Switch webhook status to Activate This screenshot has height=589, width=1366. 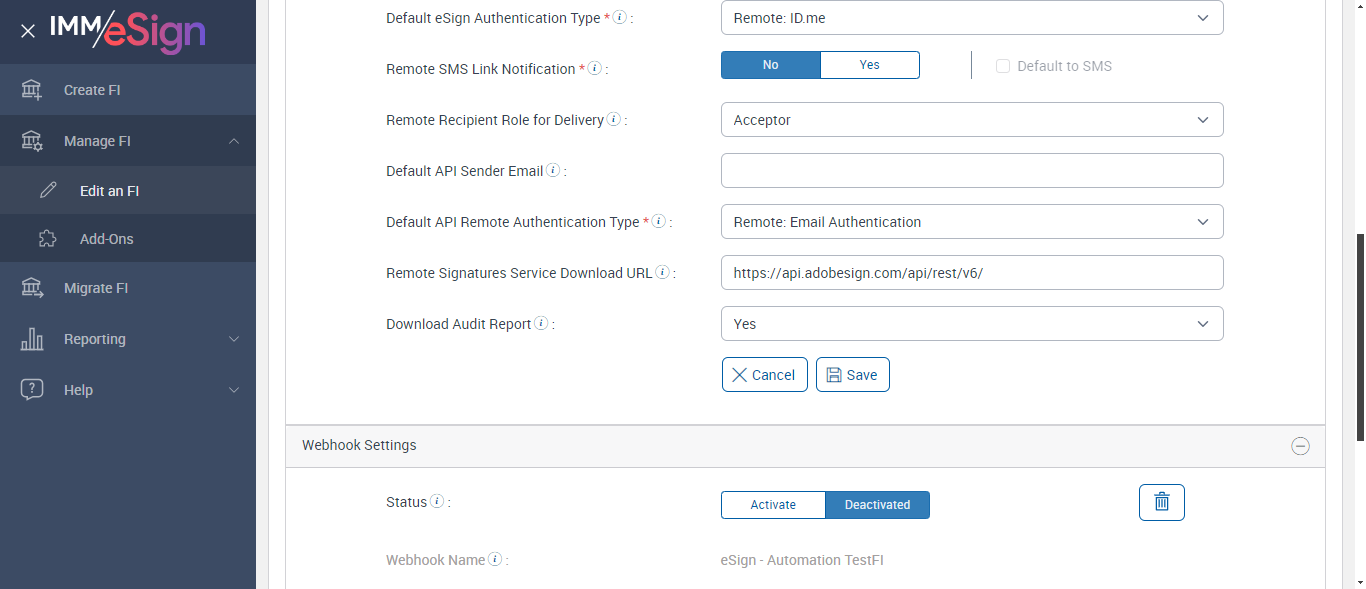[773, 505]
